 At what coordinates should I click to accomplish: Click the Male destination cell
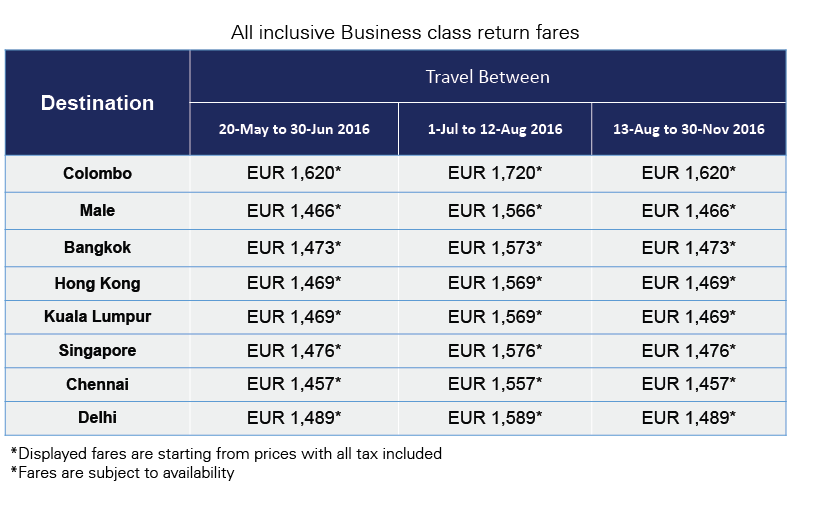coord(97,210)
